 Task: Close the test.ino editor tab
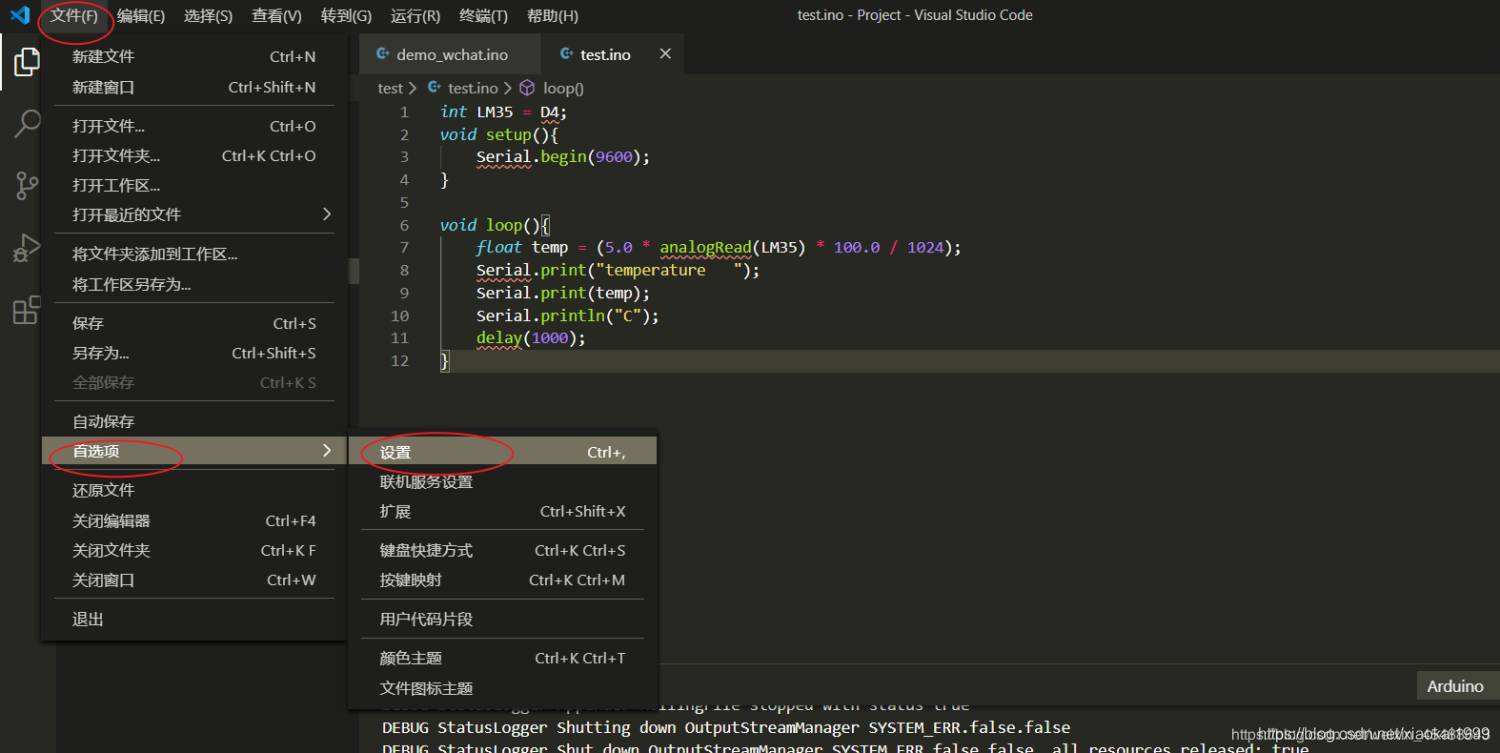point(665,54)
